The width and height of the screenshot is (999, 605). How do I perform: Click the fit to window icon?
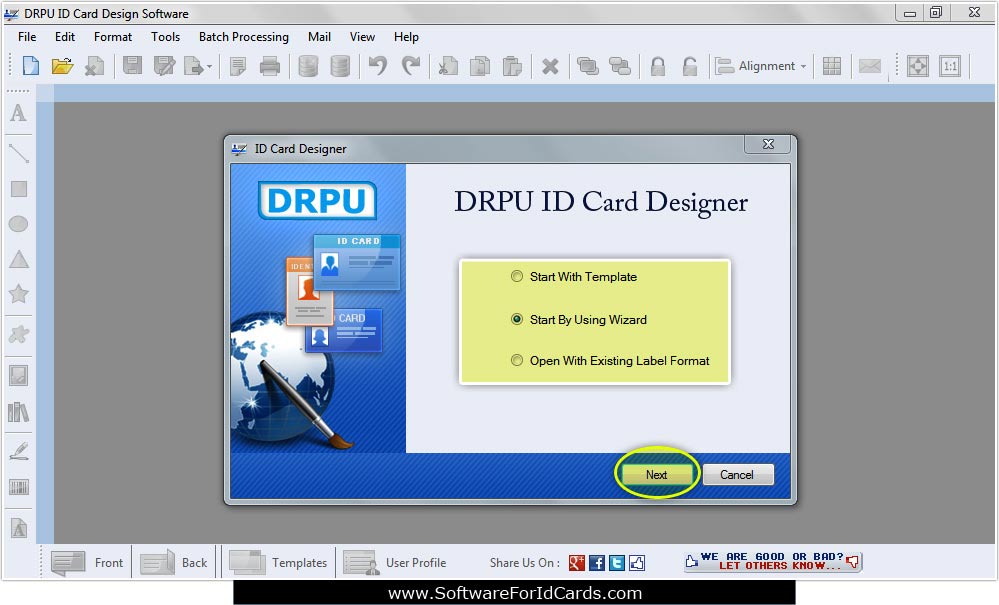917,66
